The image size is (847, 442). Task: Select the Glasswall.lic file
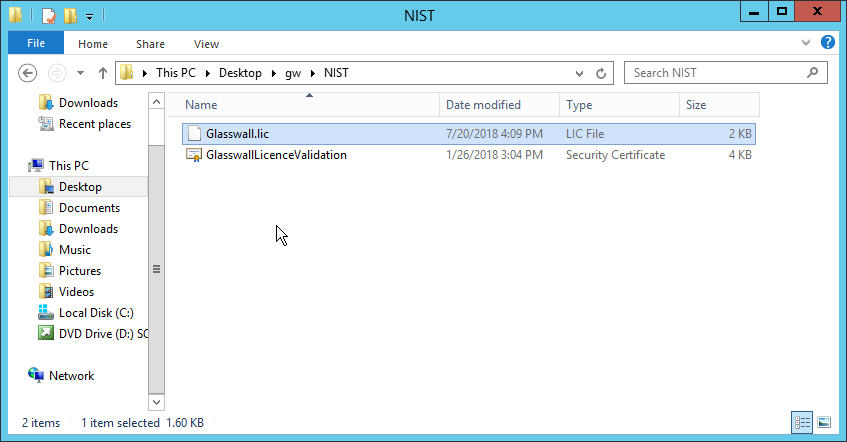pos(237,133)
